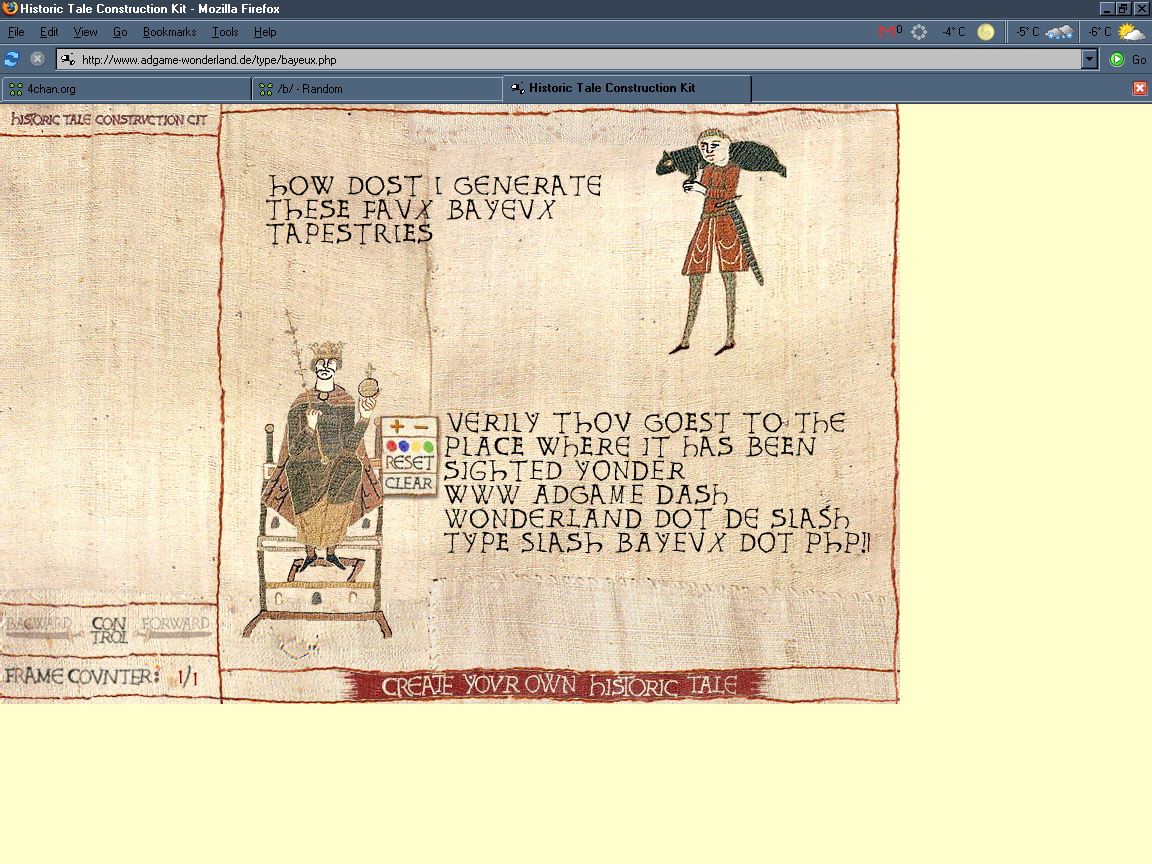
Task: Click the -6° C forecast temperature
Action: [x=1099, y=32]
